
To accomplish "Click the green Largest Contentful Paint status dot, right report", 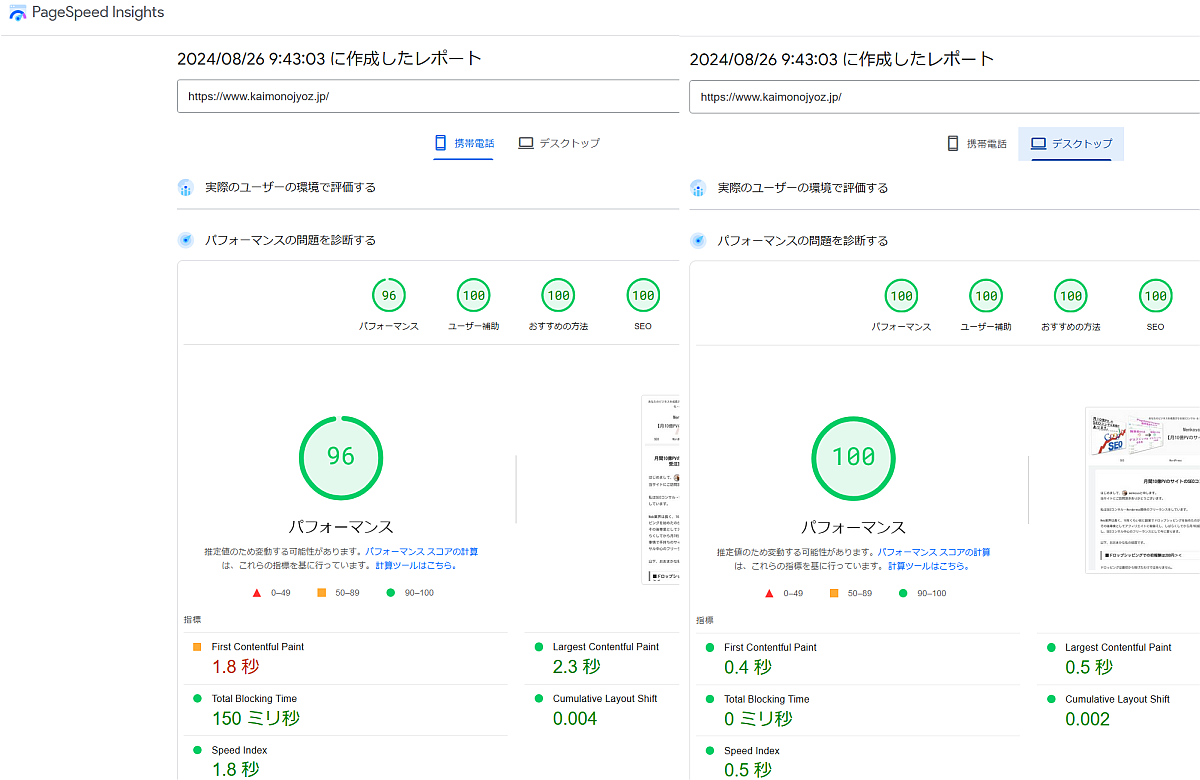I will tap(1051, 647).
